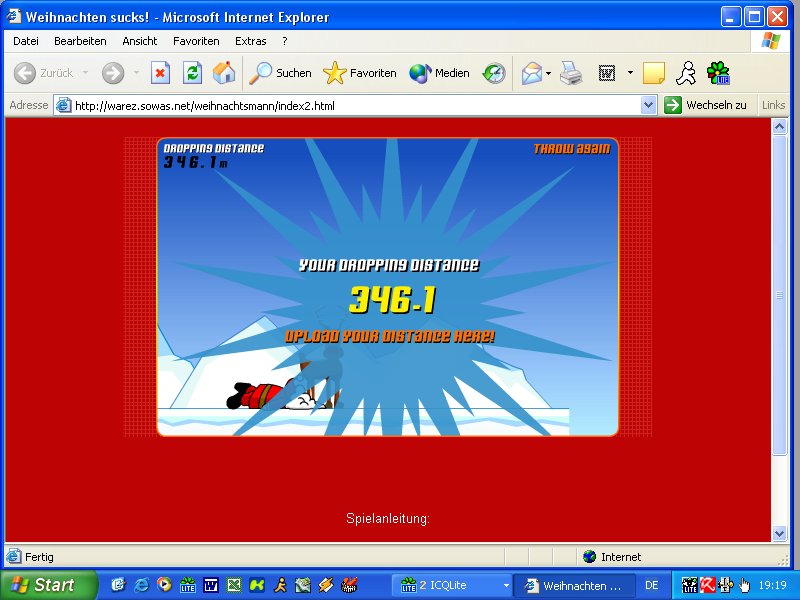Expand the address bar dropdown list
This screenshot has width=800, height=600.
[x=648, y=106]
